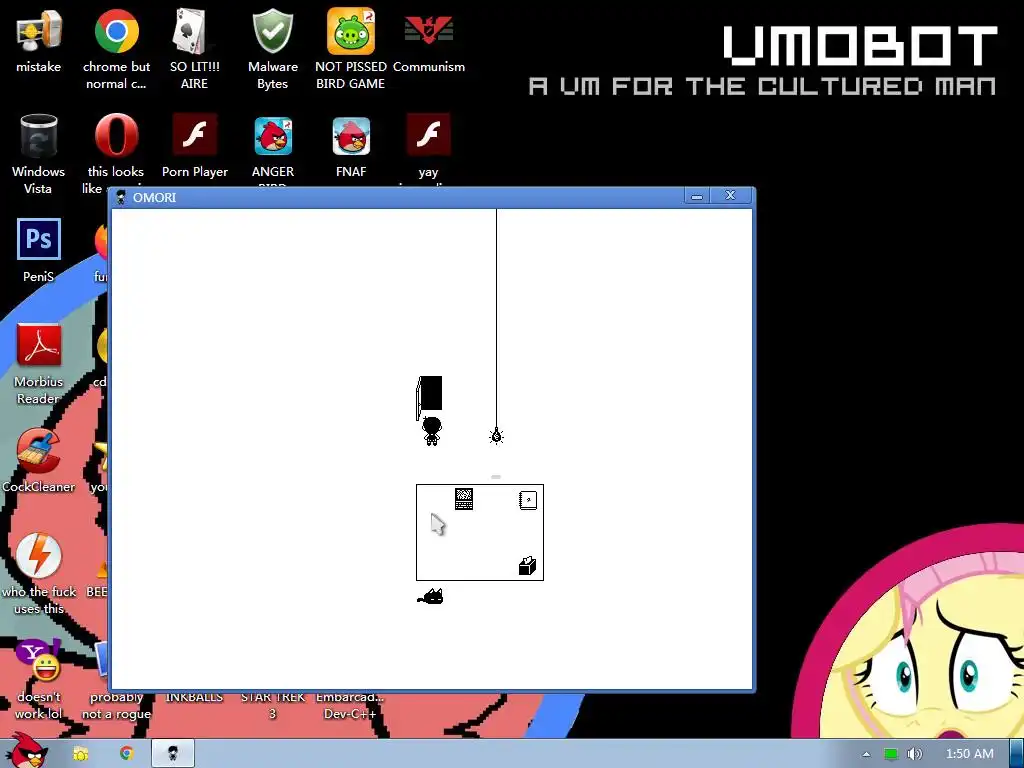Open the 'ANGER' red bird desktop icon
Image resolution: width=1024 pixels, height=768 pixels.
(273, 136)
